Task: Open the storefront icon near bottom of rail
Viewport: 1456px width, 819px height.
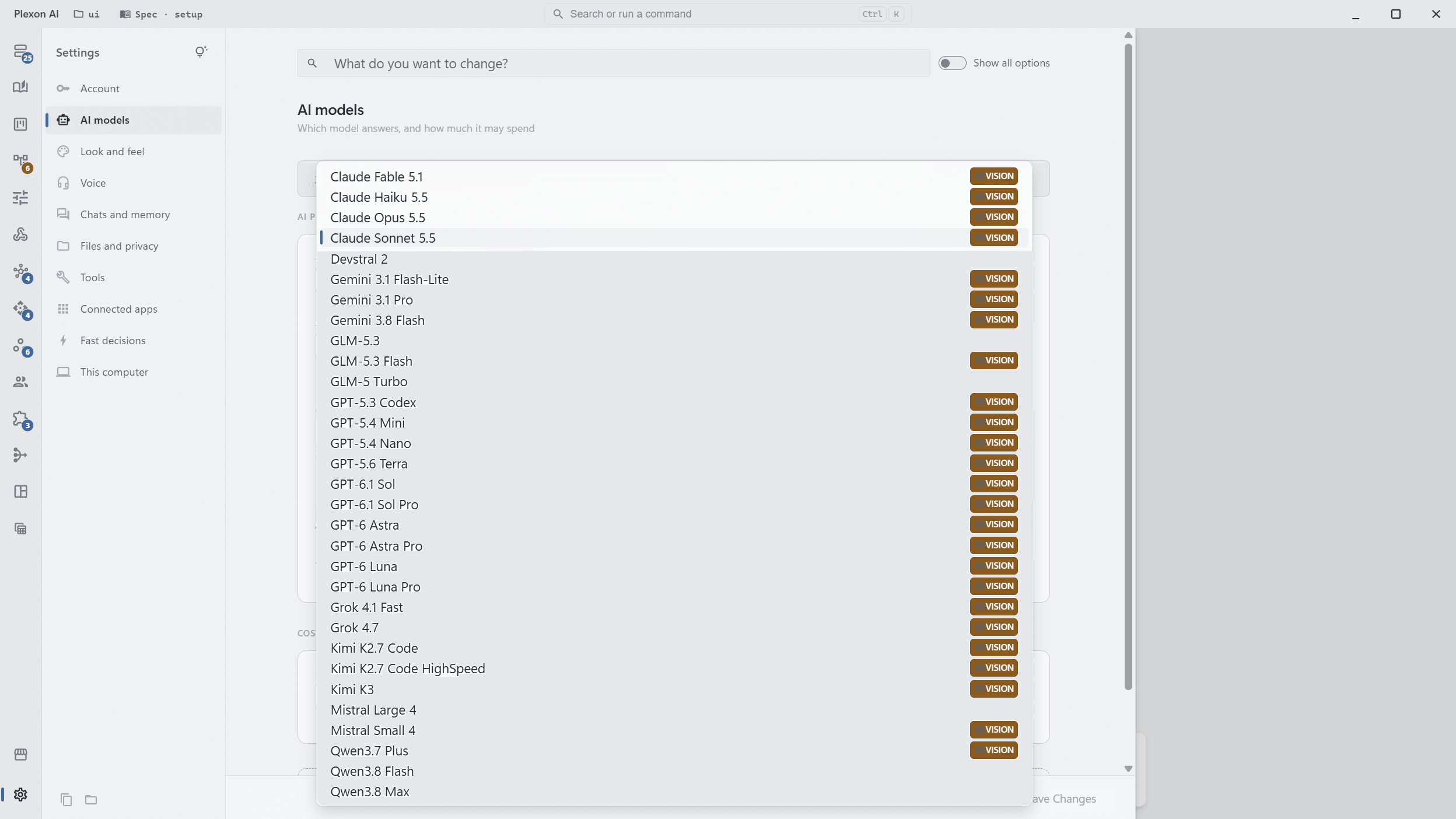Action: (x=20, y=755)
